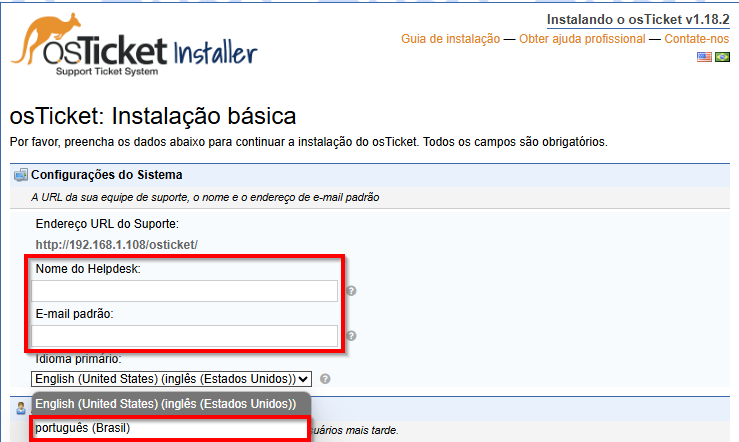Show help tooltip for Nome do Helpdesk

click(352, 291)
